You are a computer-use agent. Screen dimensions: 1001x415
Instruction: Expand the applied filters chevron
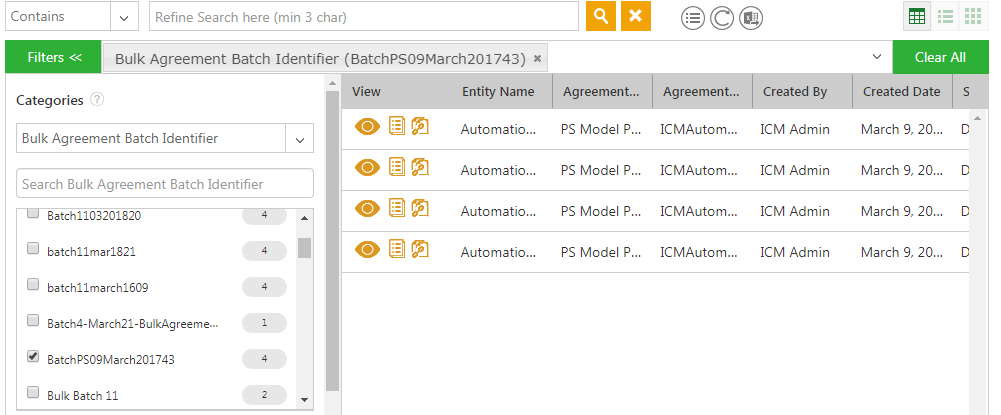point(876,57)
